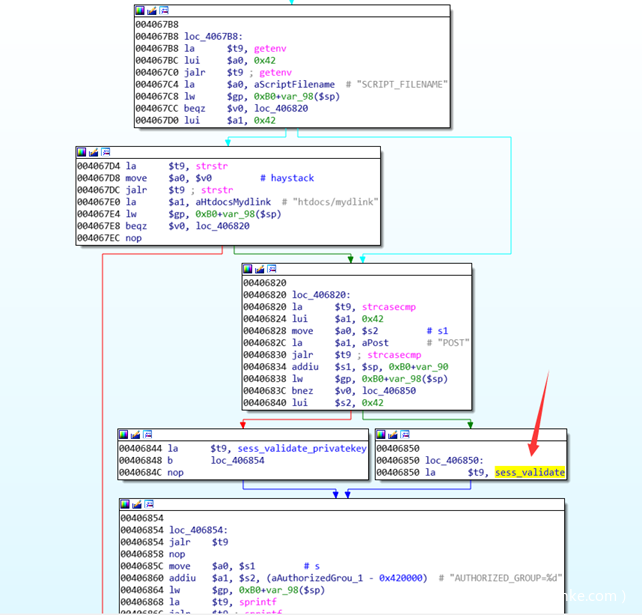The image size is (642, 615).
Task: Click color icon on loc_406820 node header
Action: (x=248, y=269)
